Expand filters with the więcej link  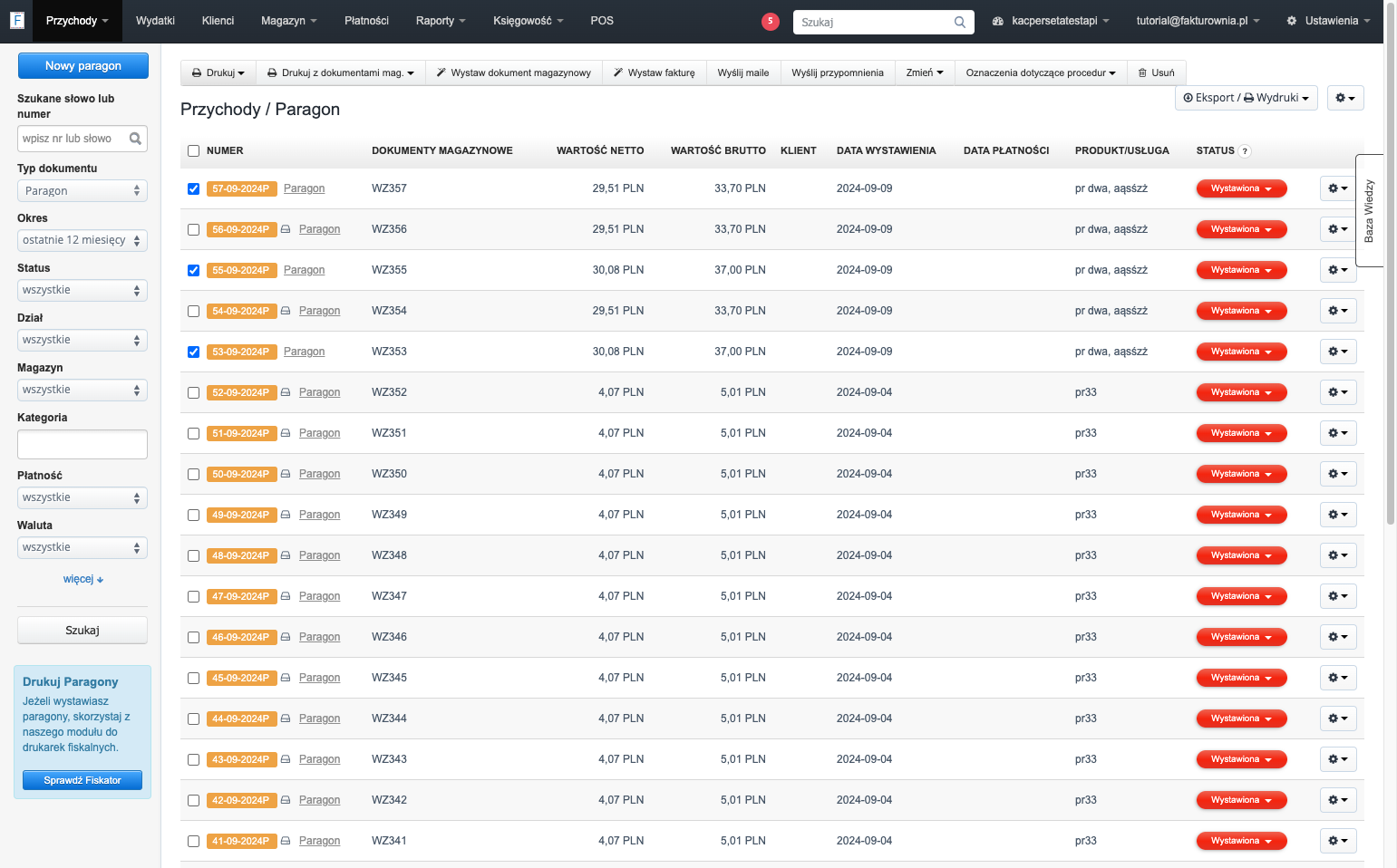point(83,579)
